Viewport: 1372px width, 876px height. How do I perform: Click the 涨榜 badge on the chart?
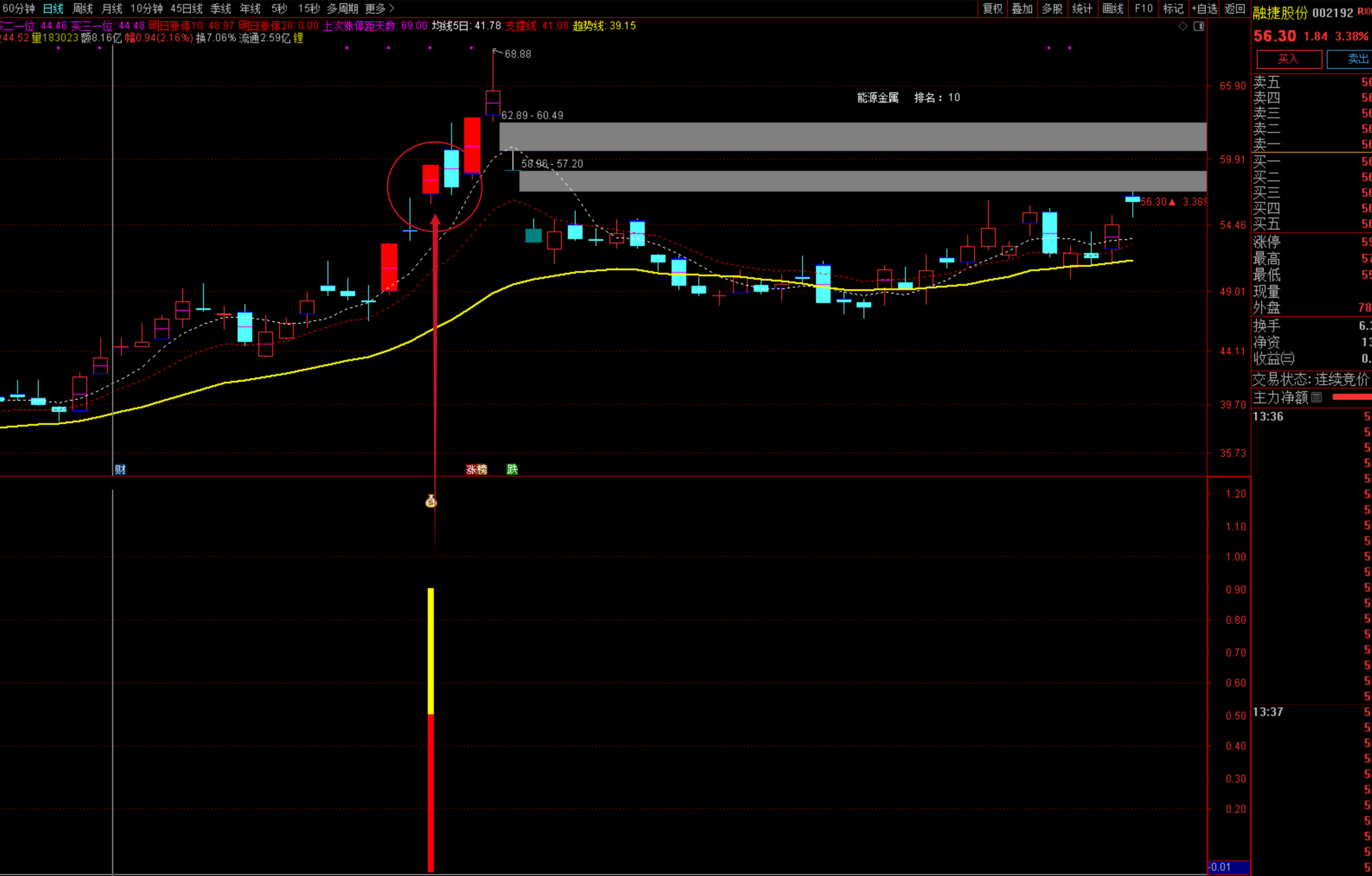[x=476, y=469]
